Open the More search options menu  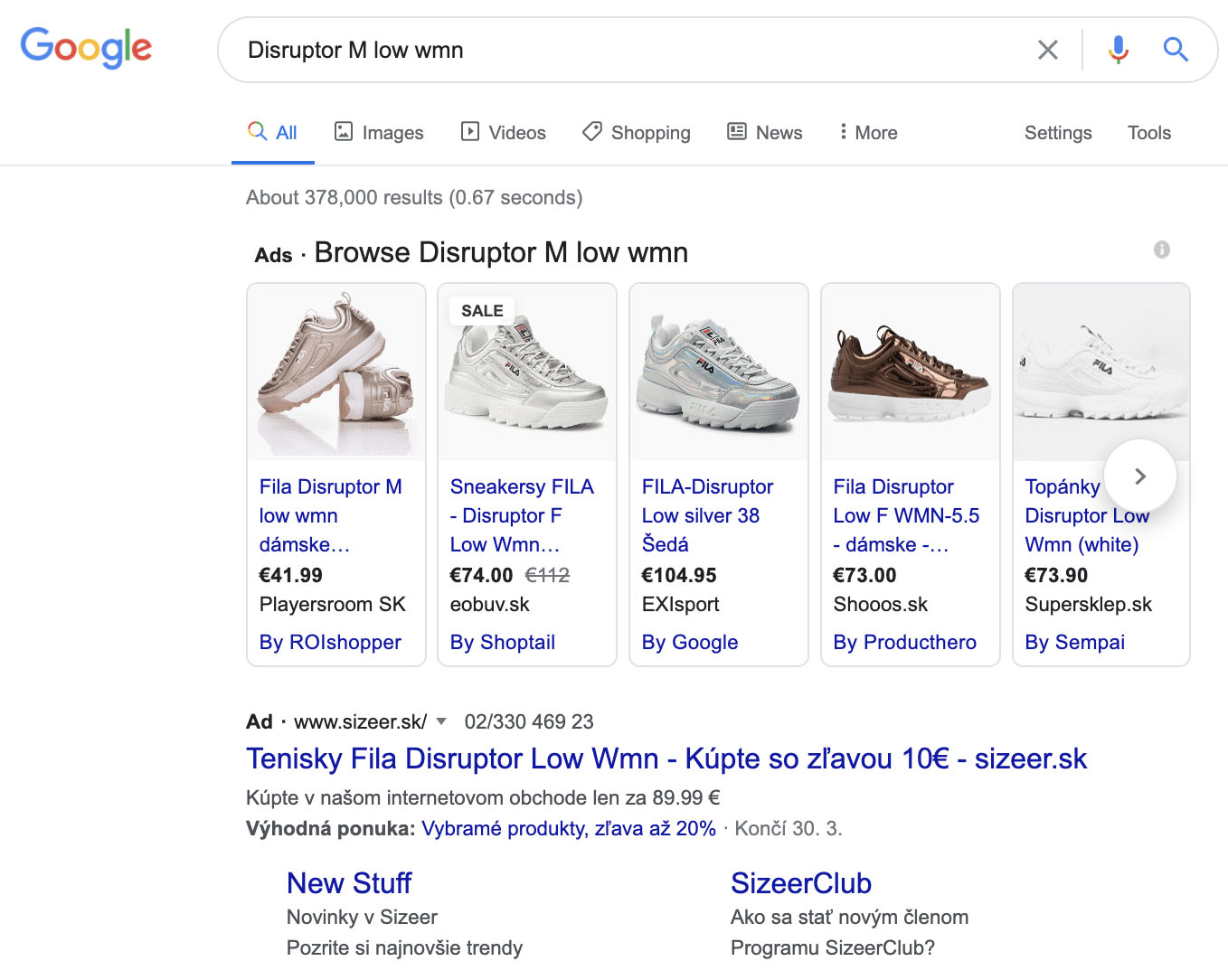coord(868,133)
